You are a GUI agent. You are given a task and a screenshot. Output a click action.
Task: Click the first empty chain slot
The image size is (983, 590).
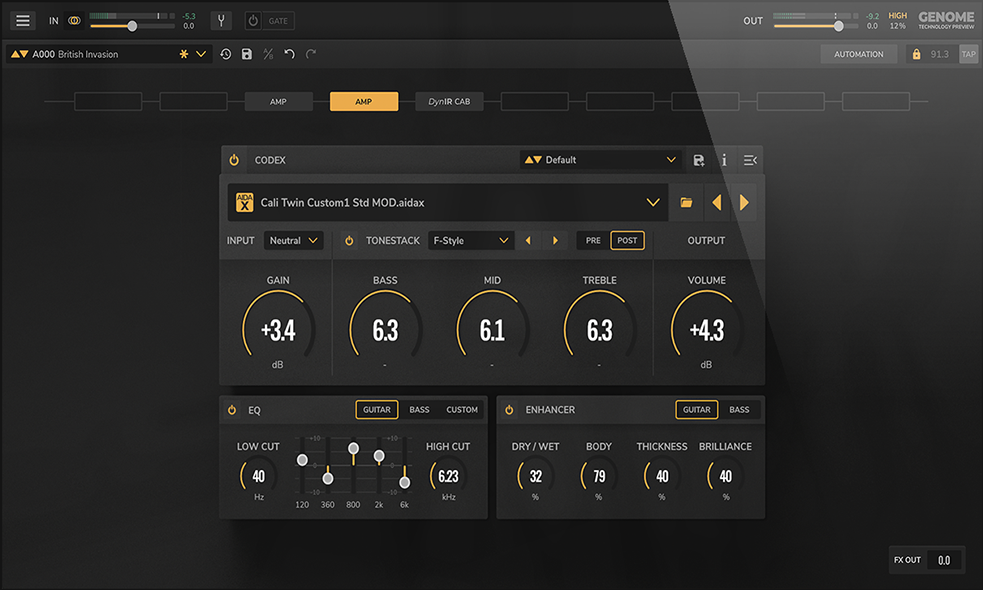coord(108,102)
